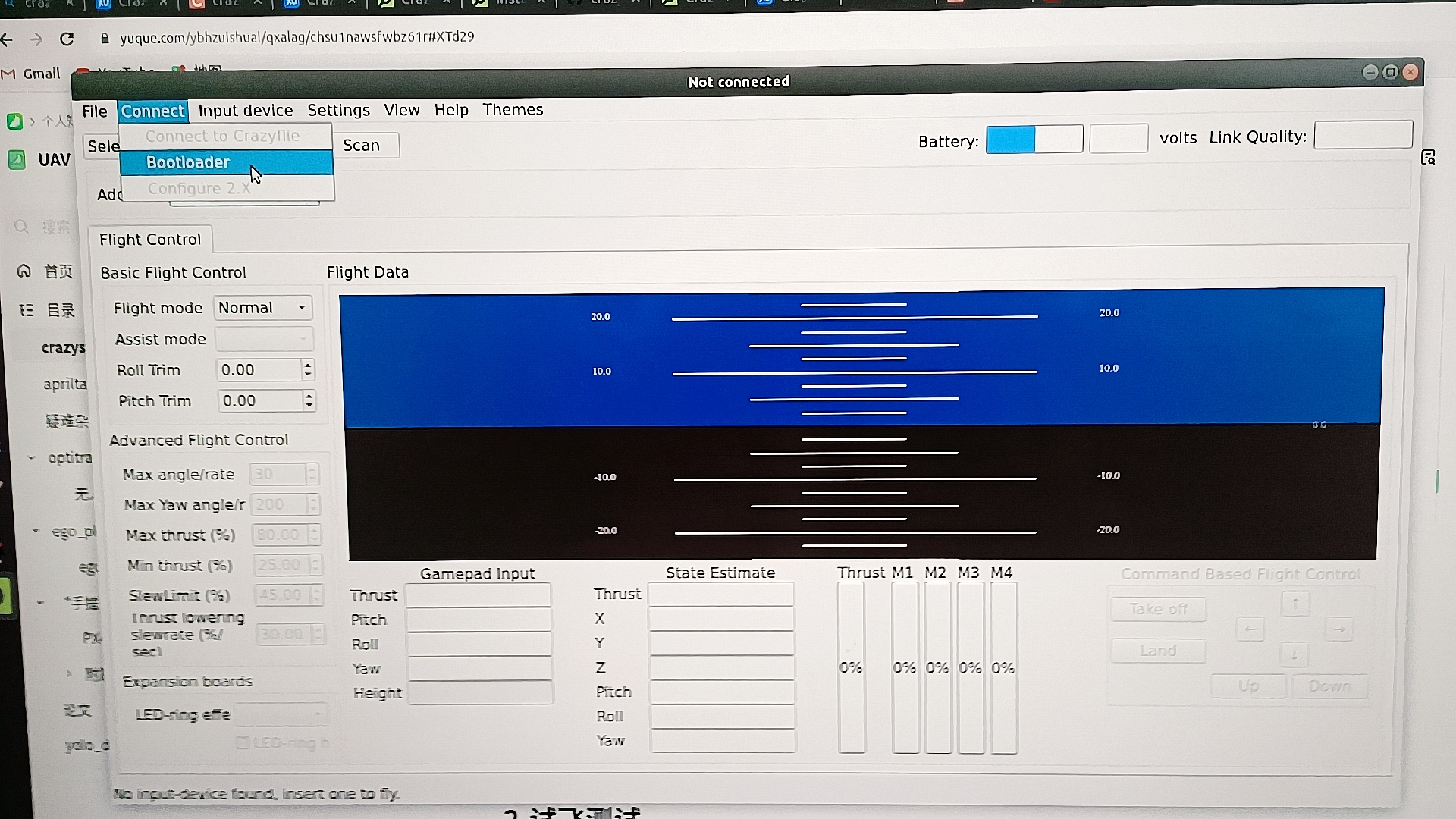Image resolution: width=1456 pixels, height=819 pixels.
Task: Open the Flight mode Normal dropdown
Action: (262, 308)
